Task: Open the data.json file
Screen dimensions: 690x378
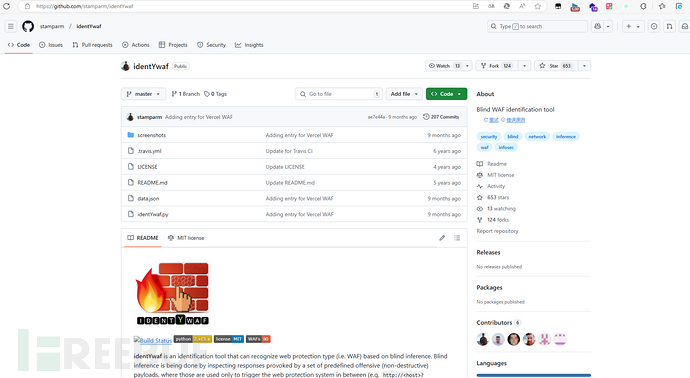Action: (x=148, y=198)
